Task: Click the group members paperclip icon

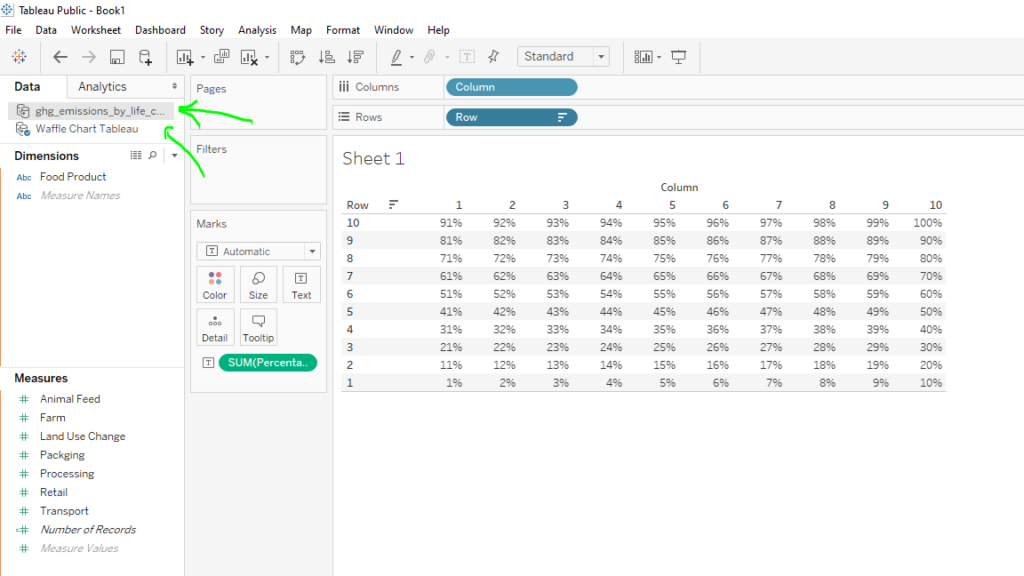Action: (x=430, y=57)
